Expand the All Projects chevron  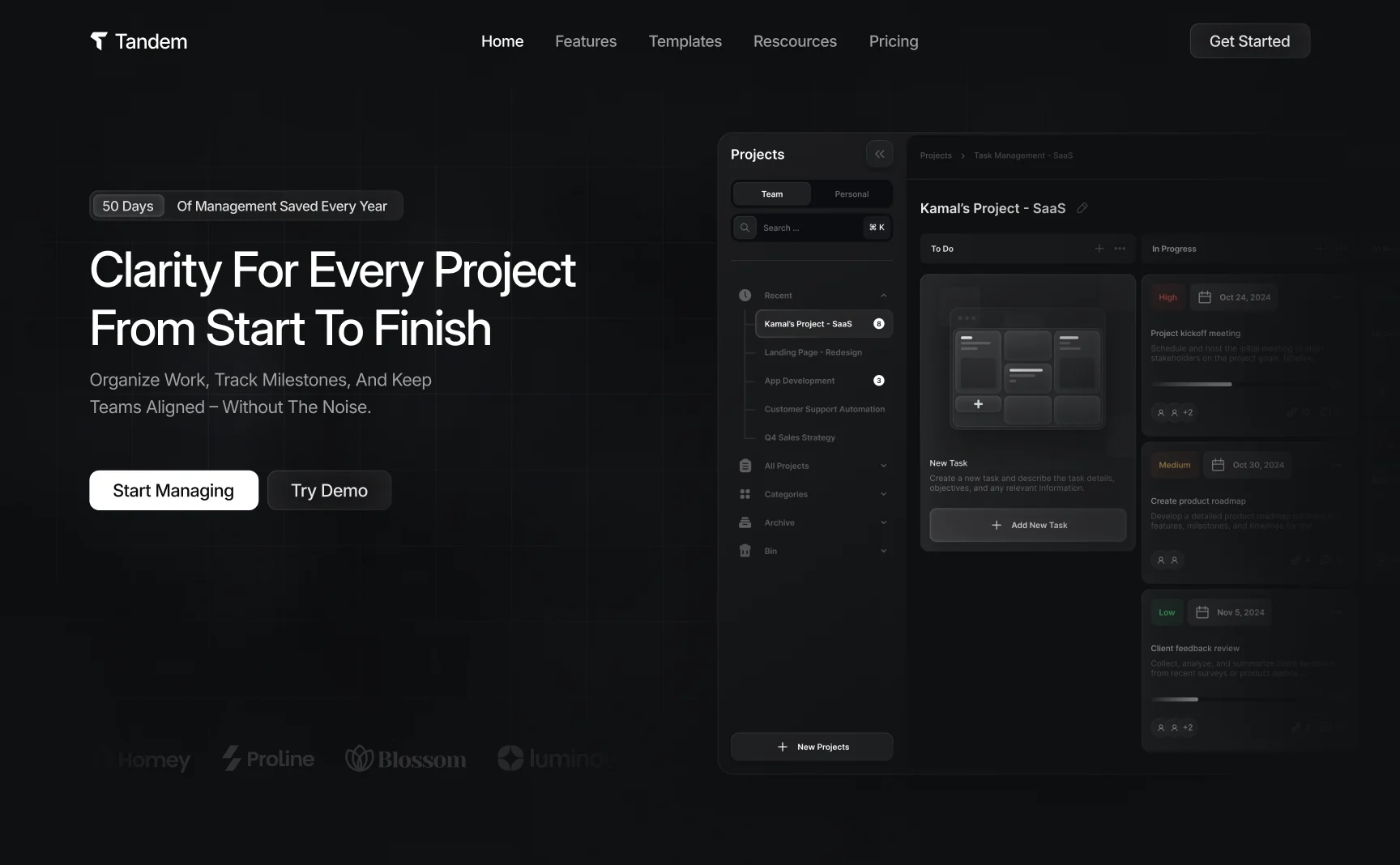(x=883, y=466)
